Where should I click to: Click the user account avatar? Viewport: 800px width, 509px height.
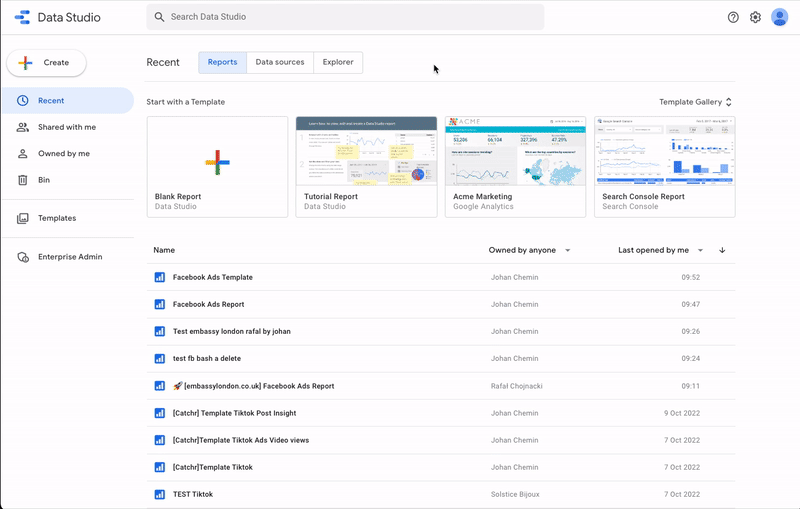(x=780, y=17)
